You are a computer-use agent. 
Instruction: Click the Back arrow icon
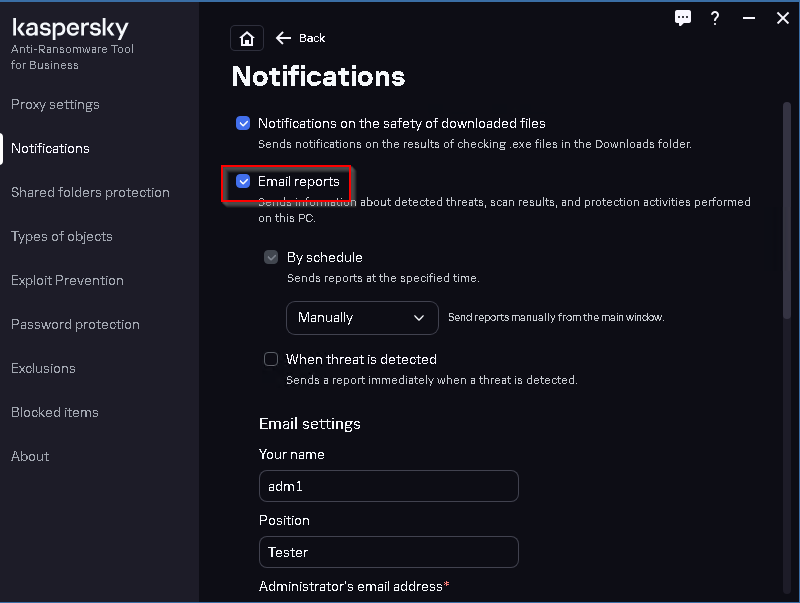(x=284, y=38)
